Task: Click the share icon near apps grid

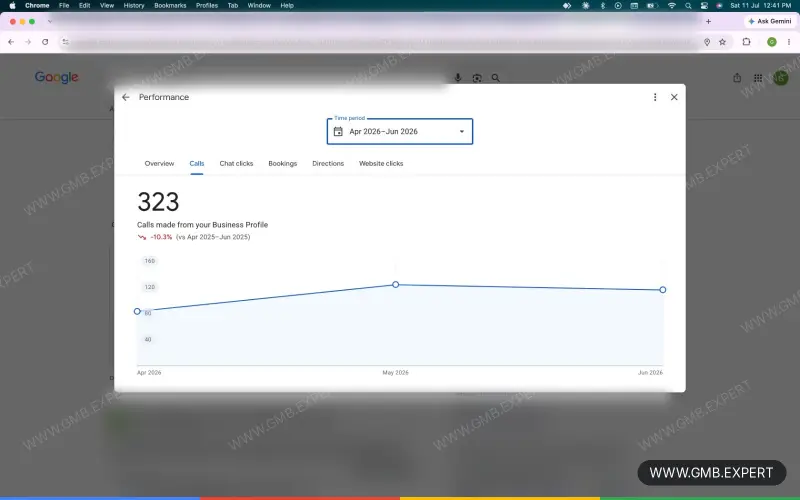Action: 737,78
